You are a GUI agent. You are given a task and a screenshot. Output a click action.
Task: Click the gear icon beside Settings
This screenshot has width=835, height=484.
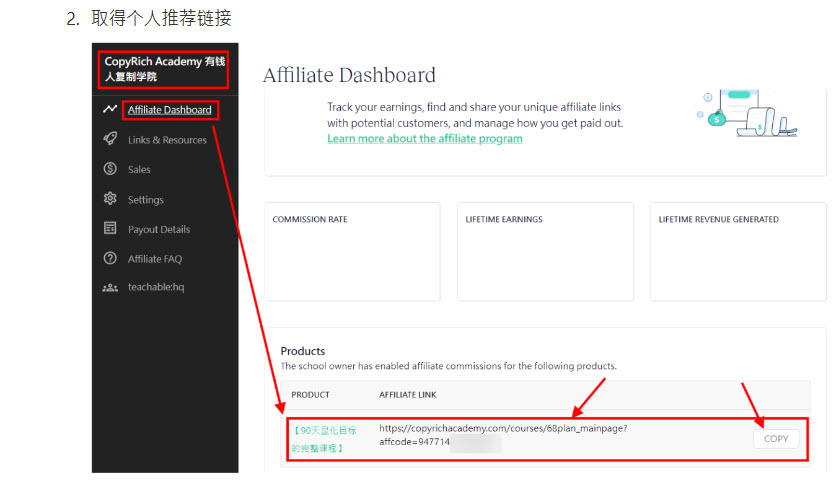110,199
